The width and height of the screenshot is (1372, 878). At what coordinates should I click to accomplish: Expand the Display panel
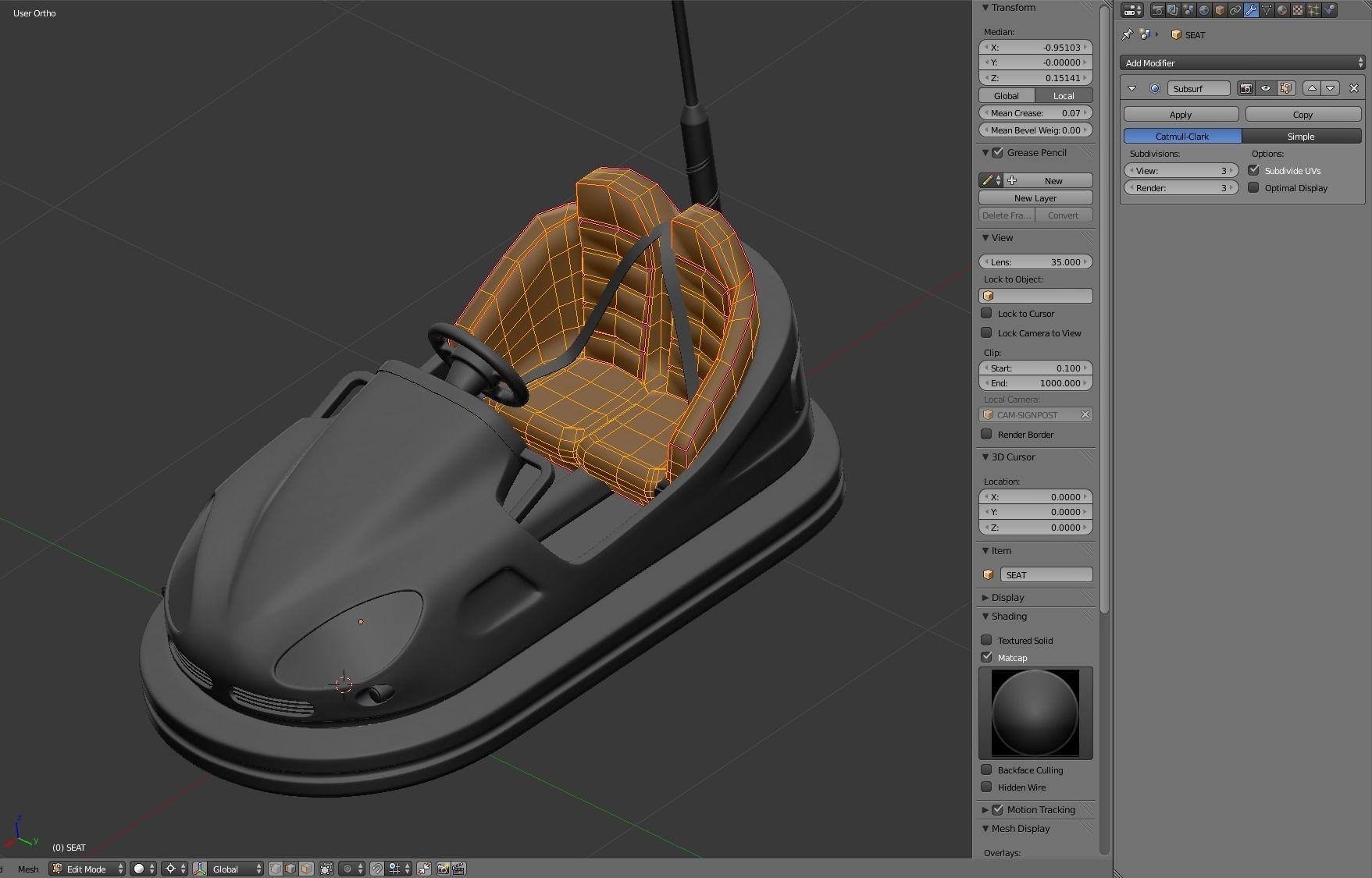click(x=985, y=597)
